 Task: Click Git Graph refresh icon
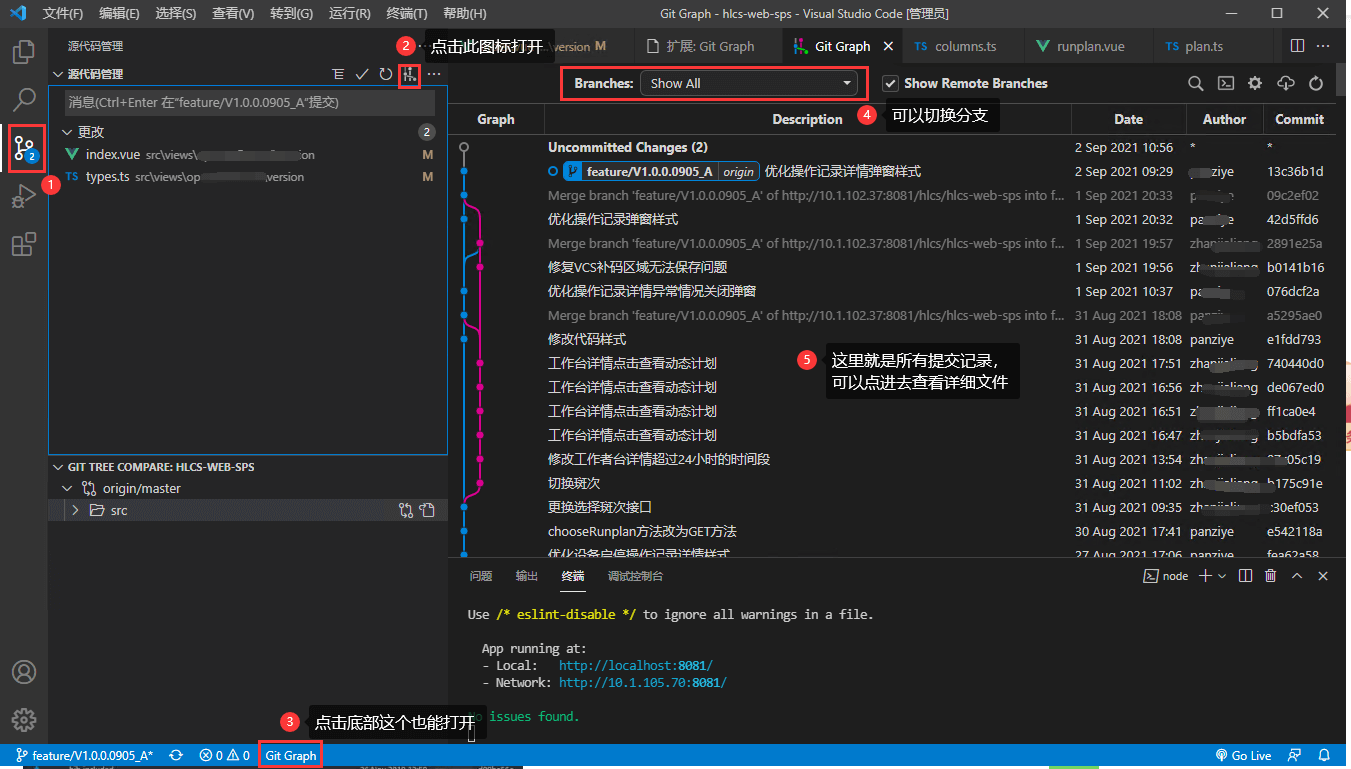click(x=1316, y=84)
